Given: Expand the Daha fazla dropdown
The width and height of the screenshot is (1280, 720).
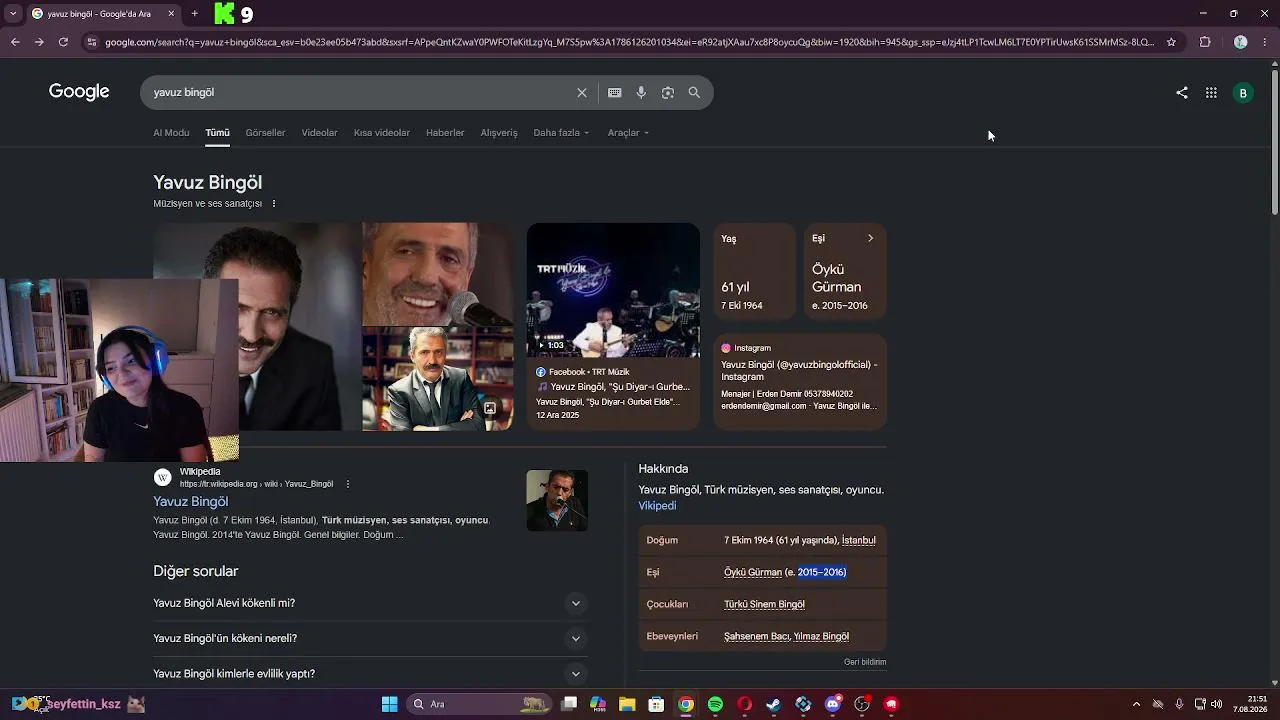Looking at the screenshot, I should (x=561, y=133).
